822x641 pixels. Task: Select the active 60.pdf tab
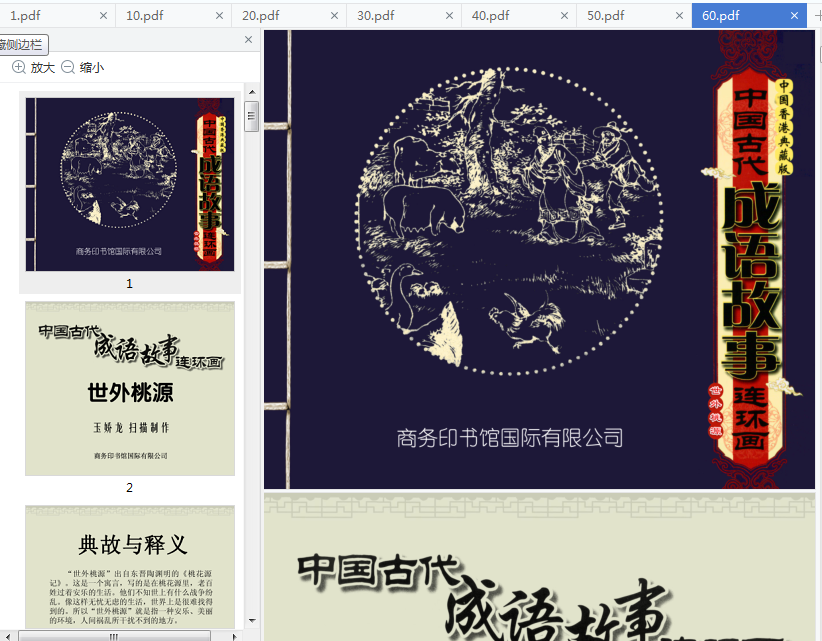[750, 16]
